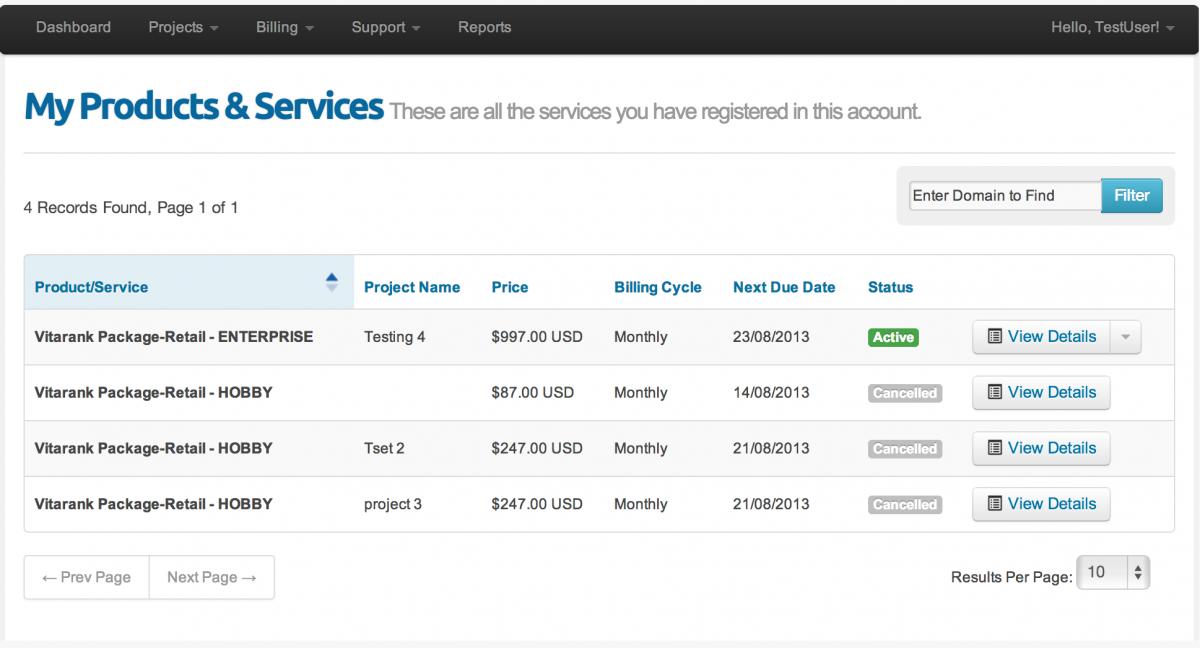
Task: Toggle the Product/Service sort arrow icon
Action: pyautogui.click(x=332, y=283)
